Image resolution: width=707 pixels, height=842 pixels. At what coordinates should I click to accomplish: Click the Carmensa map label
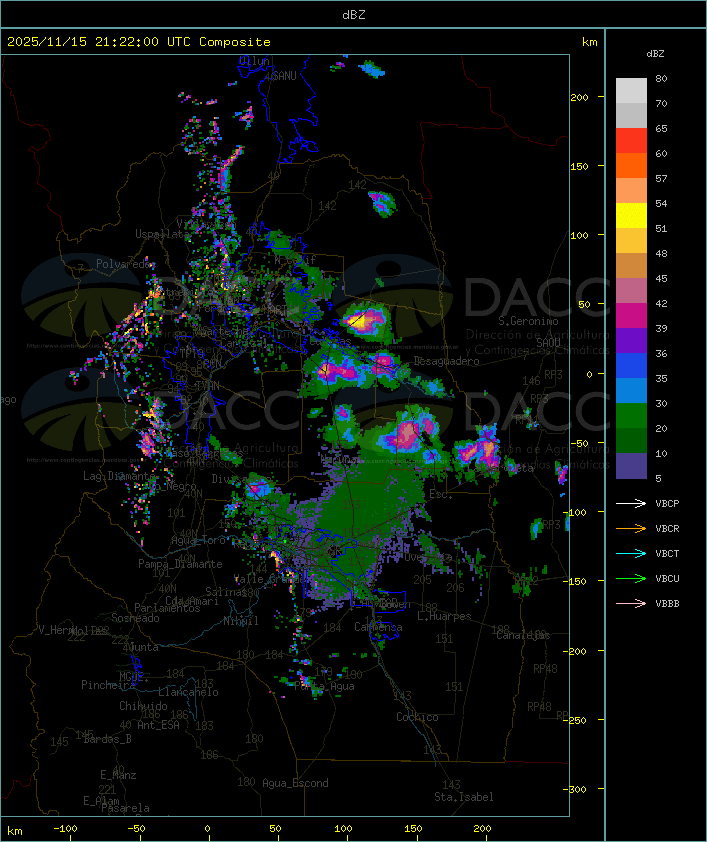point(378,627)
